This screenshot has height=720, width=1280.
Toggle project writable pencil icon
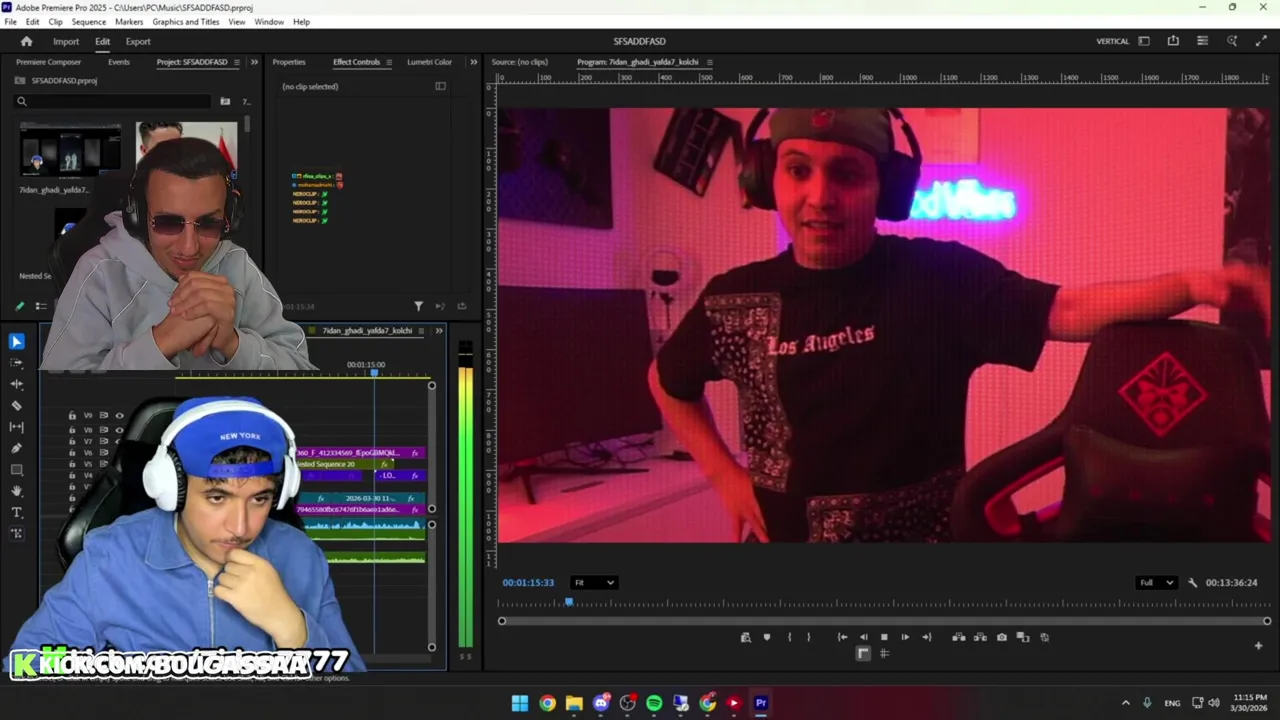click(19, 306)
